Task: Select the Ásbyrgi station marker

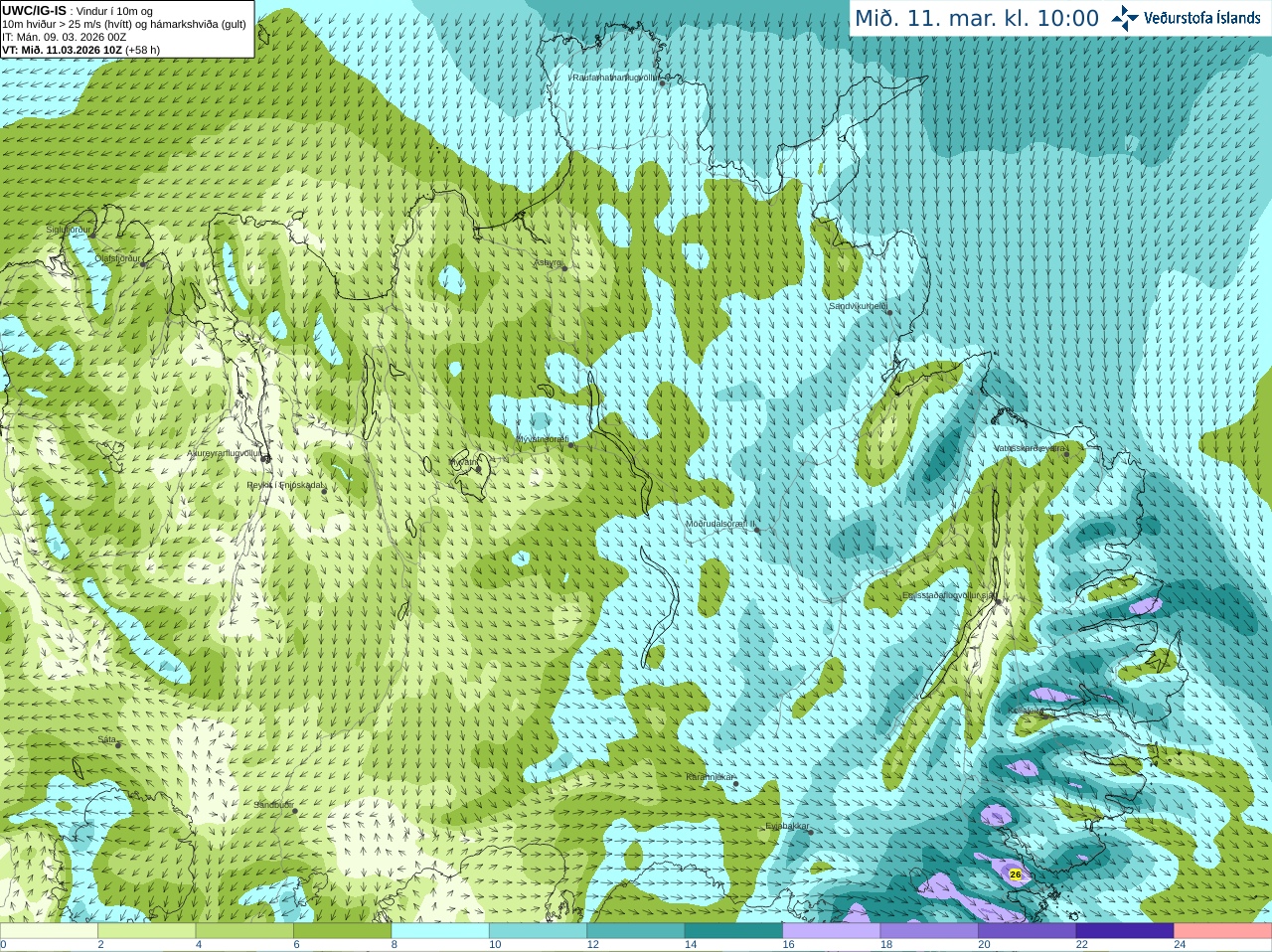Action: [564, 268]
